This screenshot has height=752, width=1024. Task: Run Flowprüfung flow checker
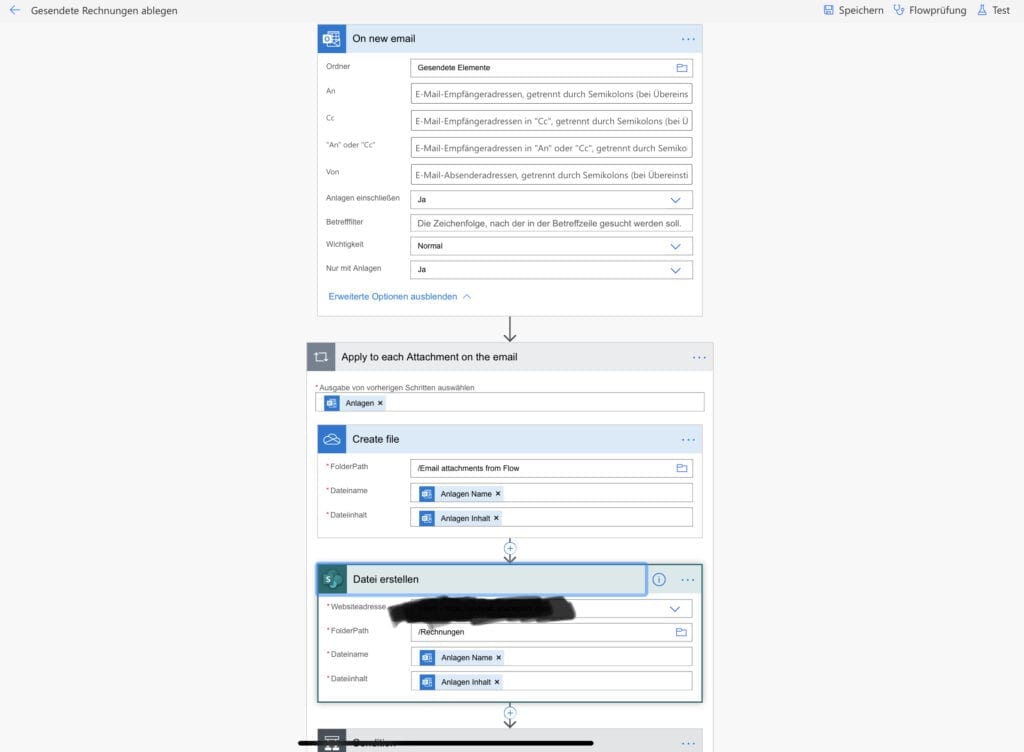click(x=930, y=10)
